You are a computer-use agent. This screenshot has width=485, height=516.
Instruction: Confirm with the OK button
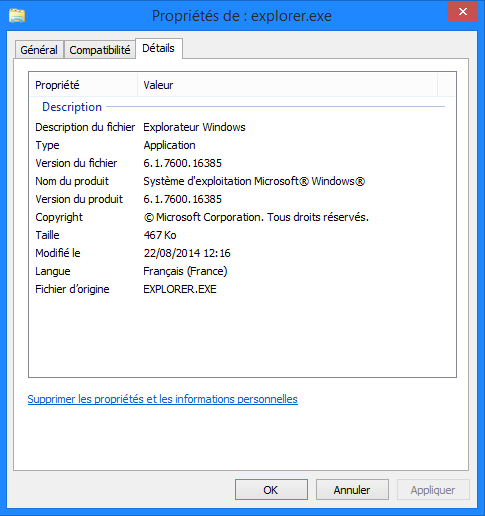[271, 490]
